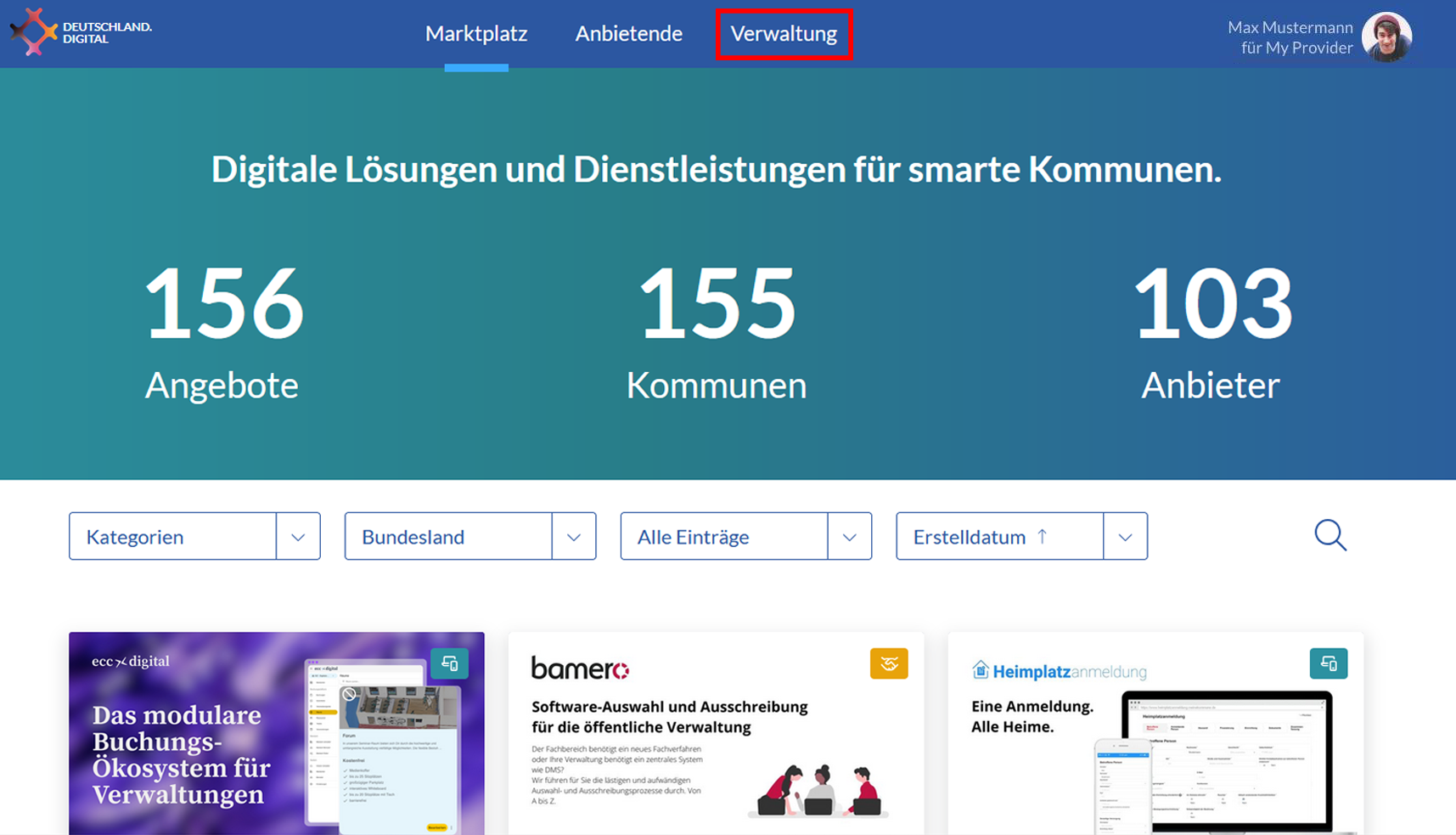Click teal badge icon on ecc digital card
The image size is (1456, 835).
point(449,663)
